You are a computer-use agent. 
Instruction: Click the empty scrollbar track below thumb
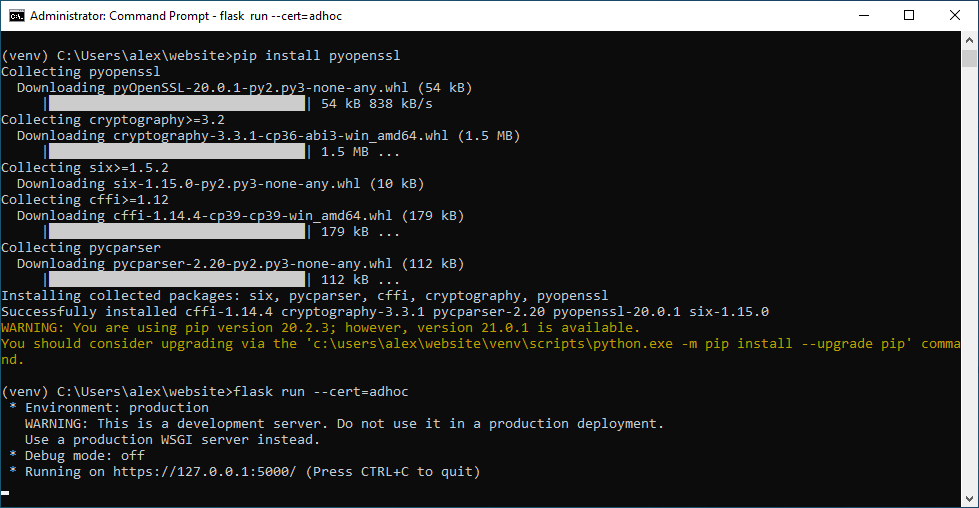969,300
